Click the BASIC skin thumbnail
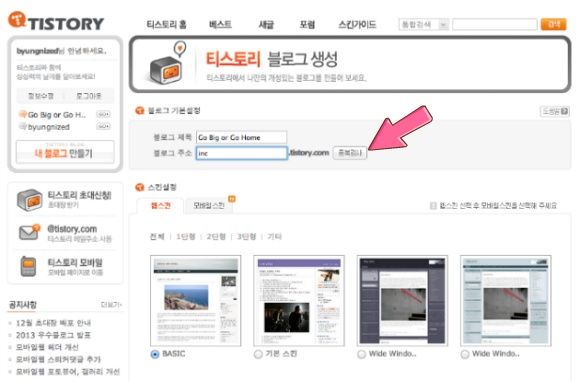 (196, 300)
